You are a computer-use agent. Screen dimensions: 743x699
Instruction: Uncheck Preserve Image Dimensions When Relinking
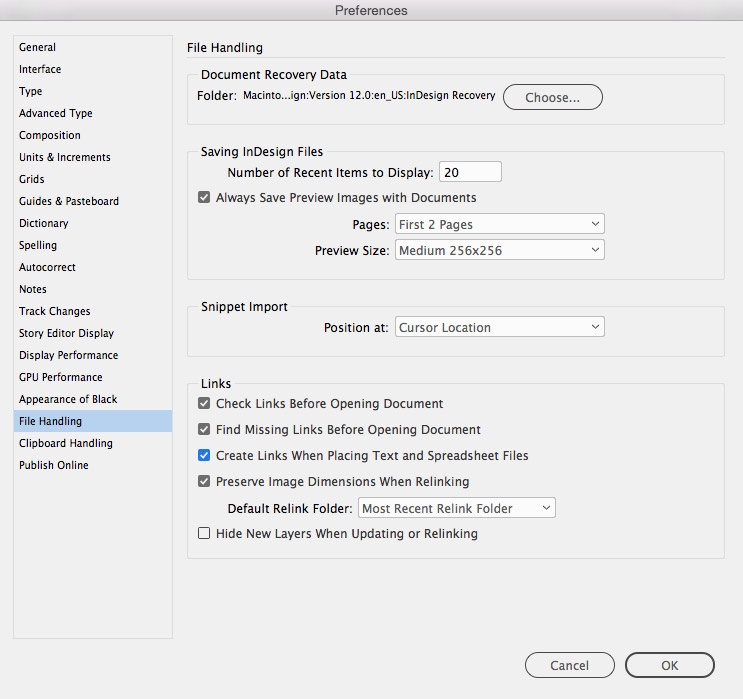[x=204, y=482]
